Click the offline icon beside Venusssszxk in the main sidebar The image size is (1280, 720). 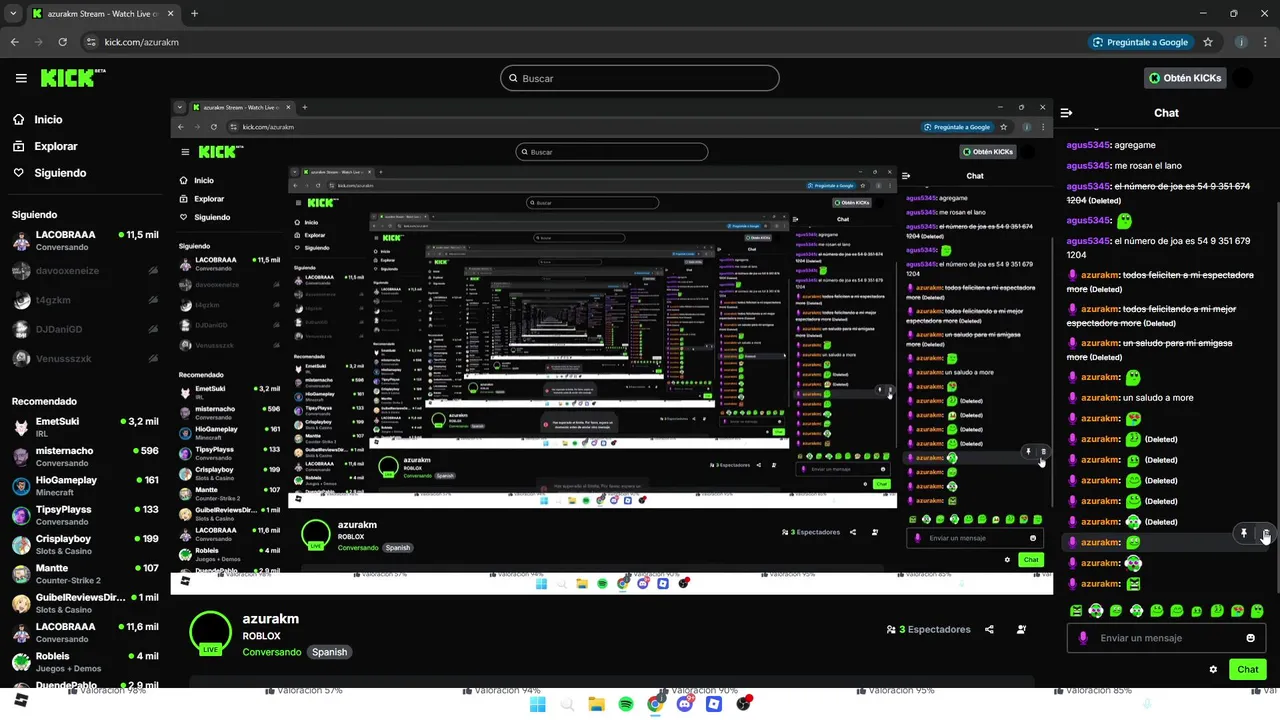[x=153, y=358]
